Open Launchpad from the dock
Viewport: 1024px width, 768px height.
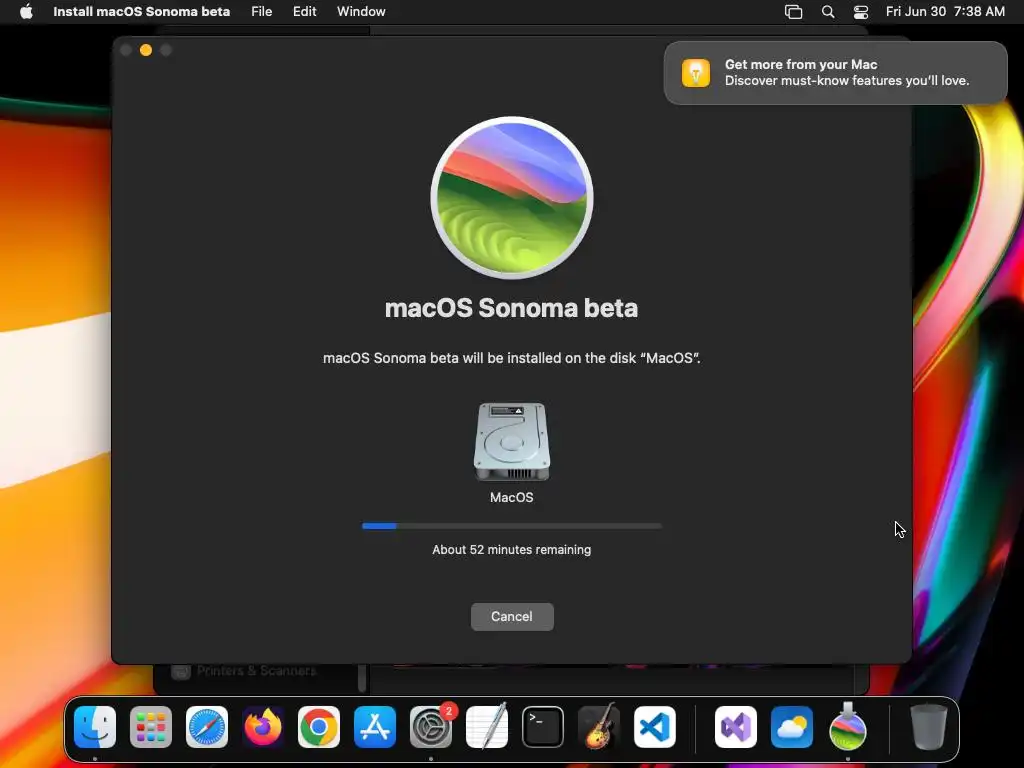click(x=151, y=727)
